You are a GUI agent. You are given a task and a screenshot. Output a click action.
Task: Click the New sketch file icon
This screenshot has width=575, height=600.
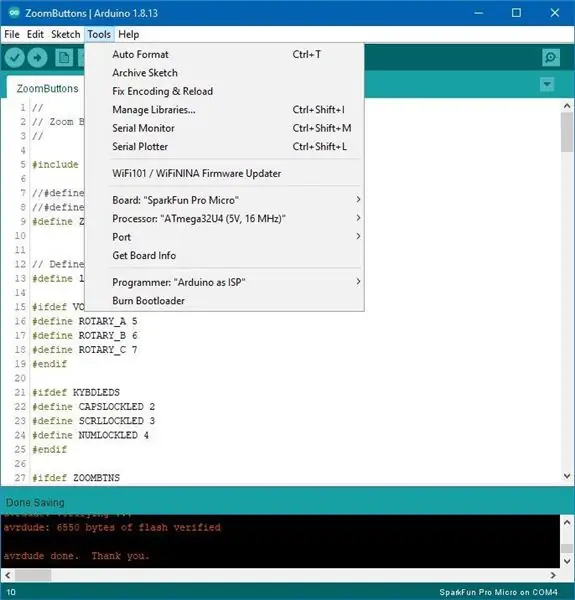click(64, 58)
